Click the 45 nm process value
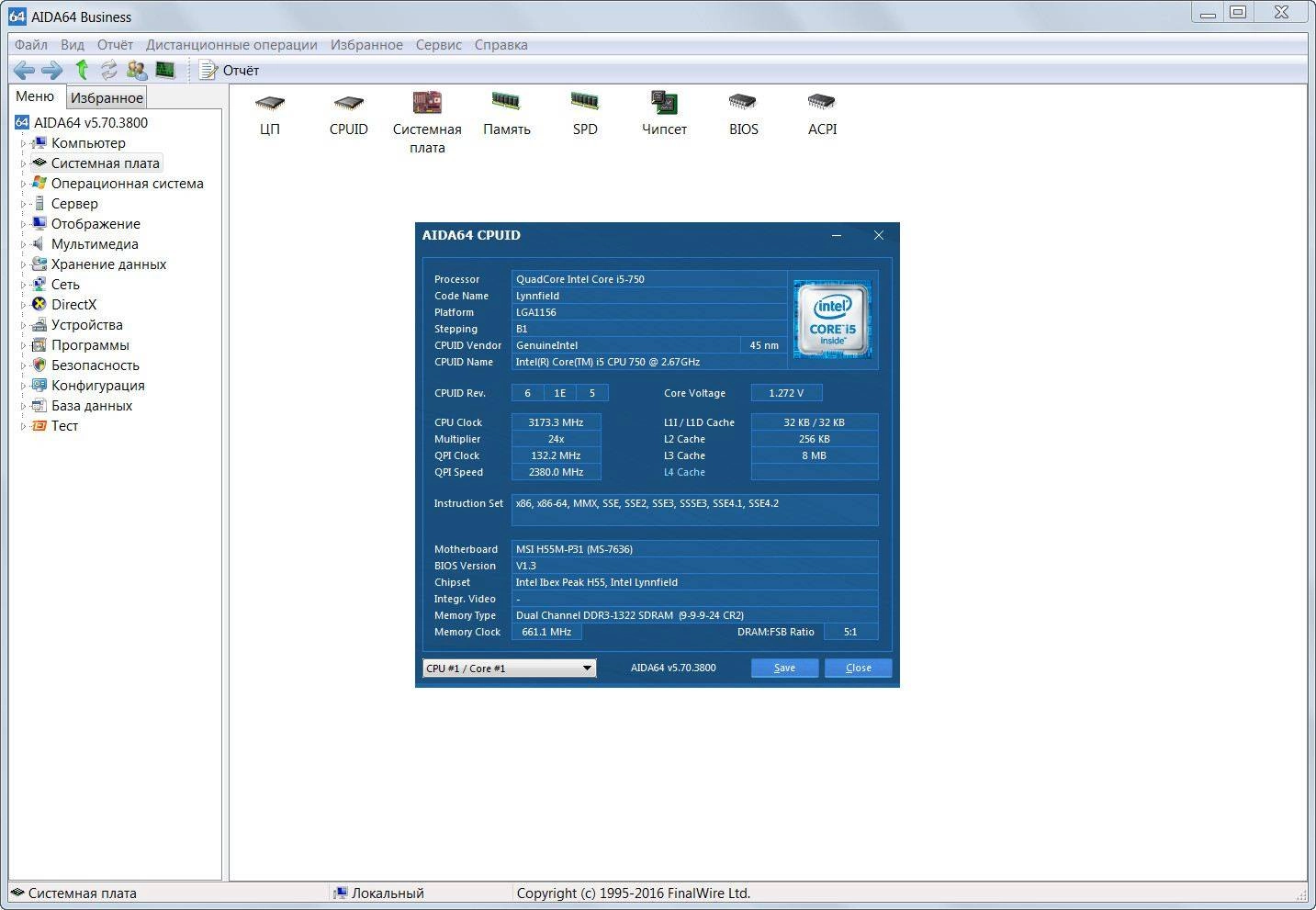 click(x=764, y=345)
